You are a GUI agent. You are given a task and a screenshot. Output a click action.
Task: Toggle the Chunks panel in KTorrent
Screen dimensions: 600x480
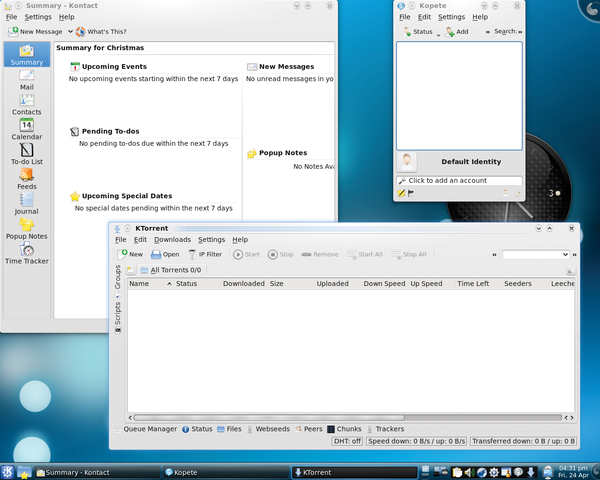tap(344, 429)
